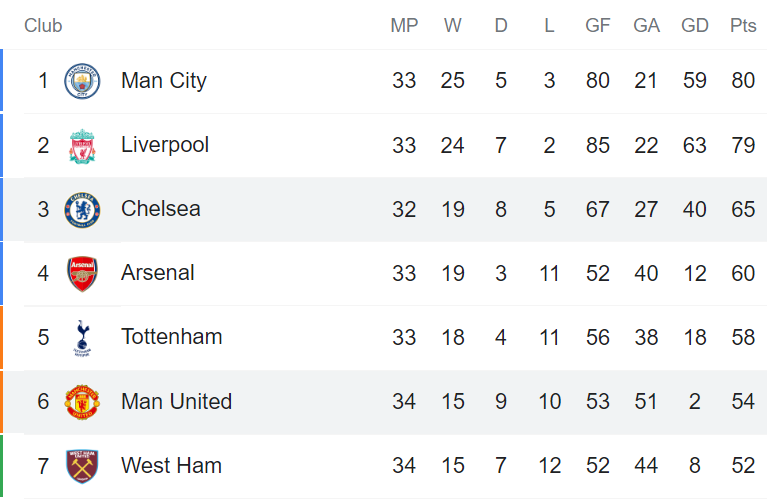This screenshot has width=767, height=501.
Task: Click the Man City club crest
Action: coord(82,81)
